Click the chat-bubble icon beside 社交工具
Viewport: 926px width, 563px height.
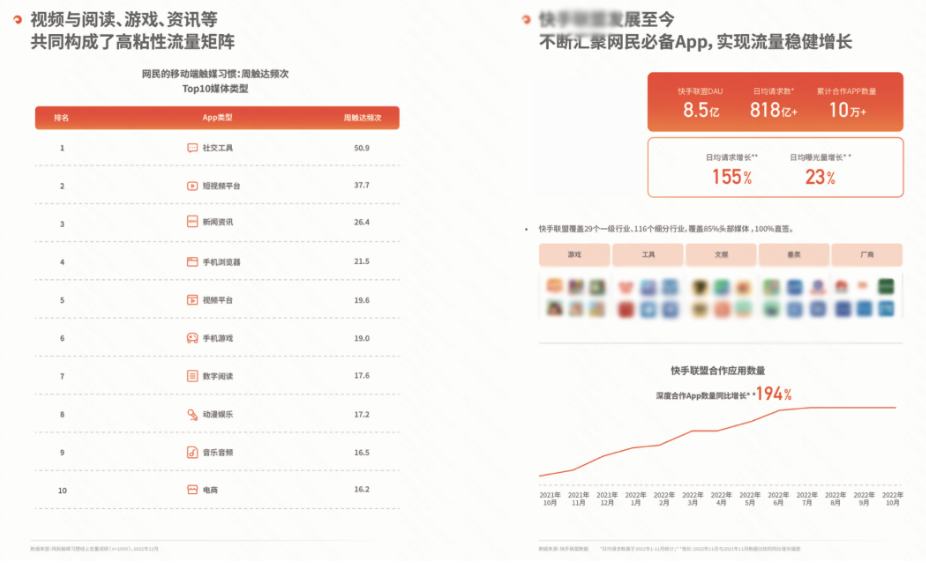[193, 148]
